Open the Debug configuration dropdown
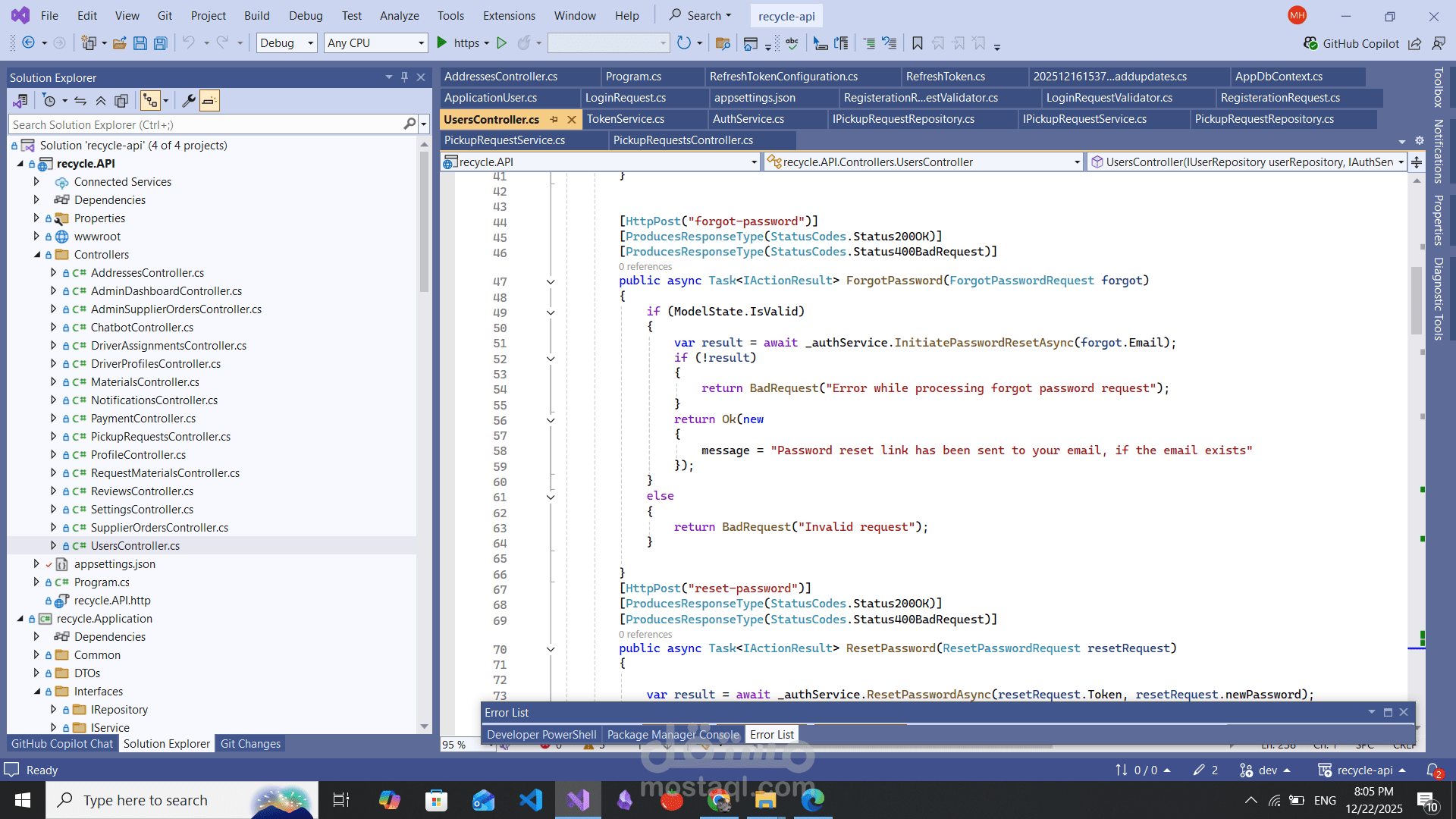 coord(286,43)
